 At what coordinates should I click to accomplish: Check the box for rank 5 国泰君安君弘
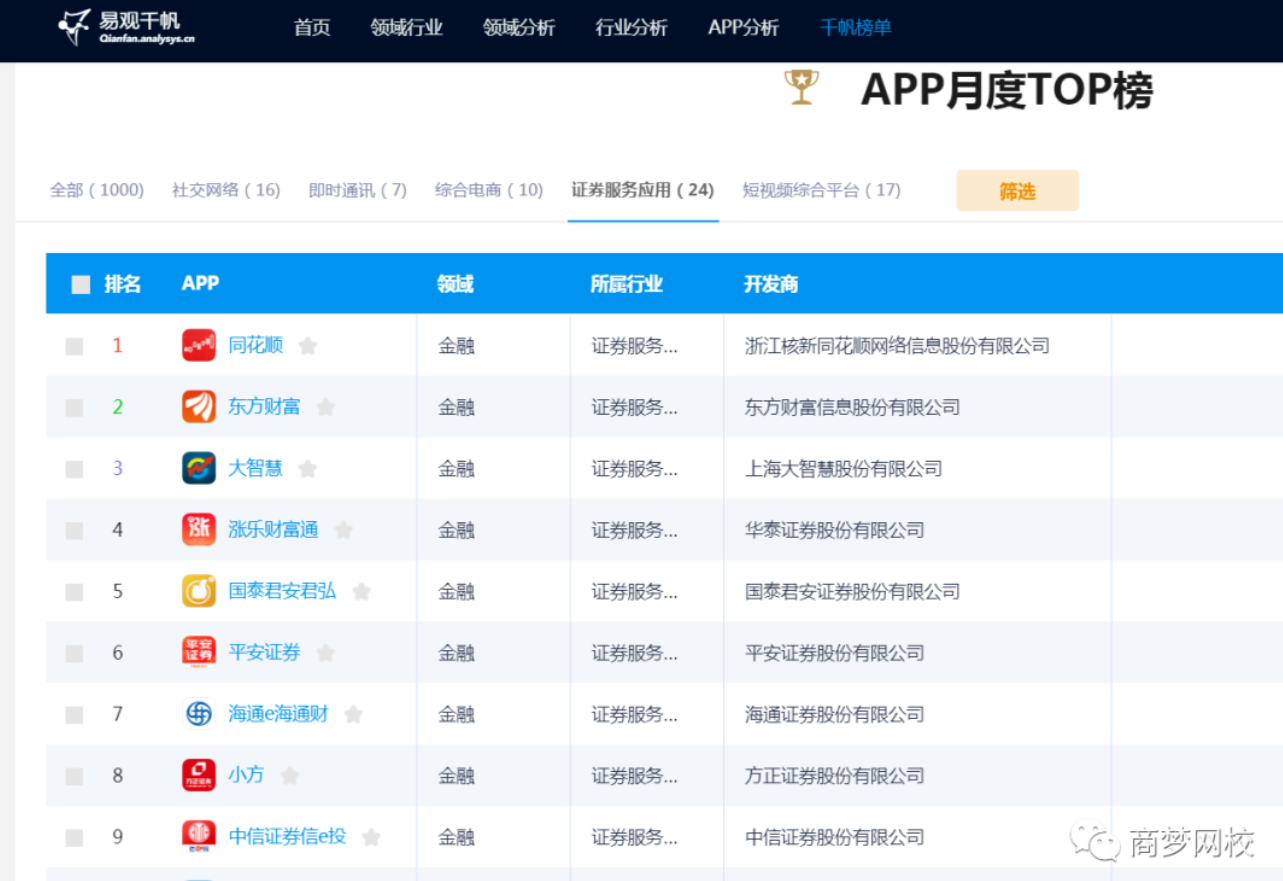(74, 592)
